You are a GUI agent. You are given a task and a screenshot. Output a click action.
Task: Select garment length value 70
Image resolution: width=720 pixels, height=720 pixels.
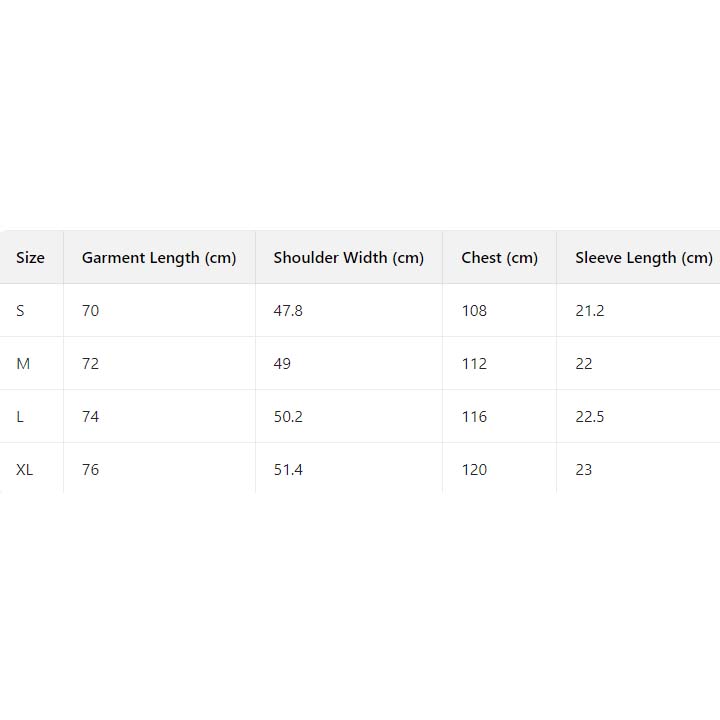[x=91, y=311]
